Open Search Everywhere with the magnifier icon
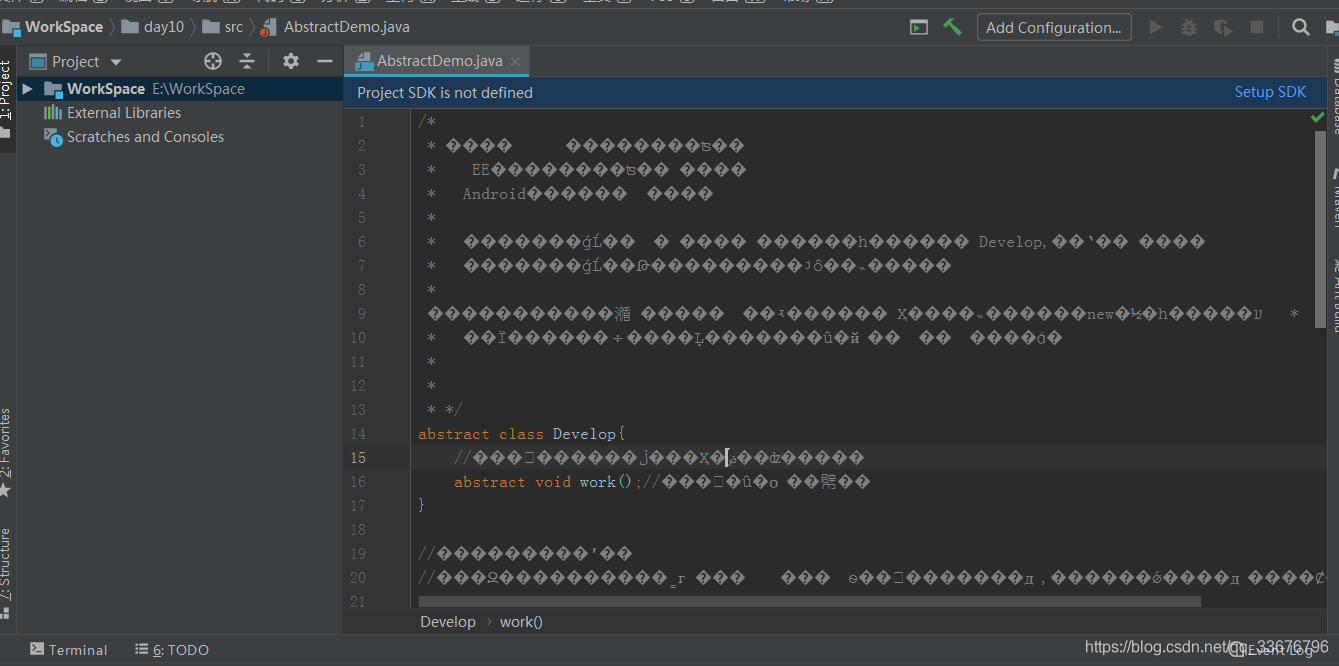This screenshot has height=666, width=1339. click(1298, 27)
